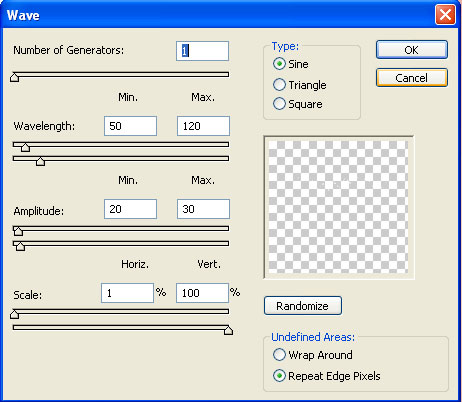Click the Wavelength Min field
This screenshot has height=402, width=462.
coord(130,126)
